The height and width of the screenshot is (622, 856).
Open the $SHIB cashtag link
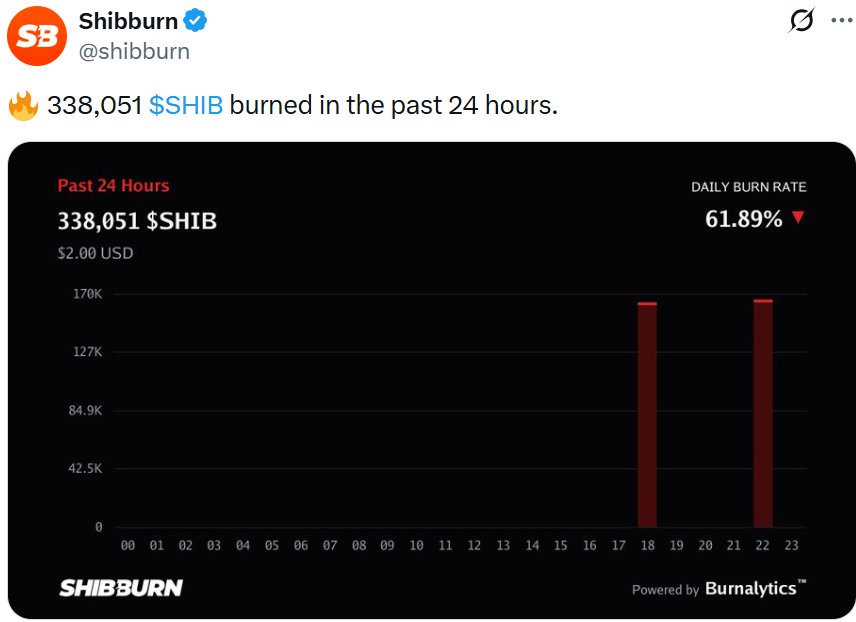186,105
